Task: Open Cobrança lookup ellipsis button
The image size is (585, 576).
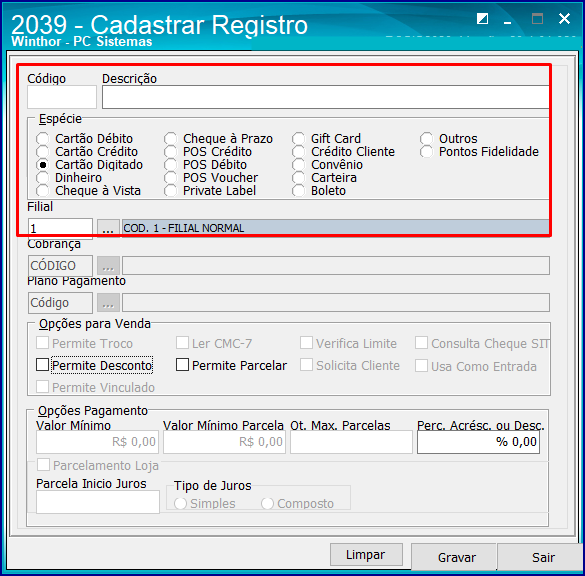Action: coord(108,266)
